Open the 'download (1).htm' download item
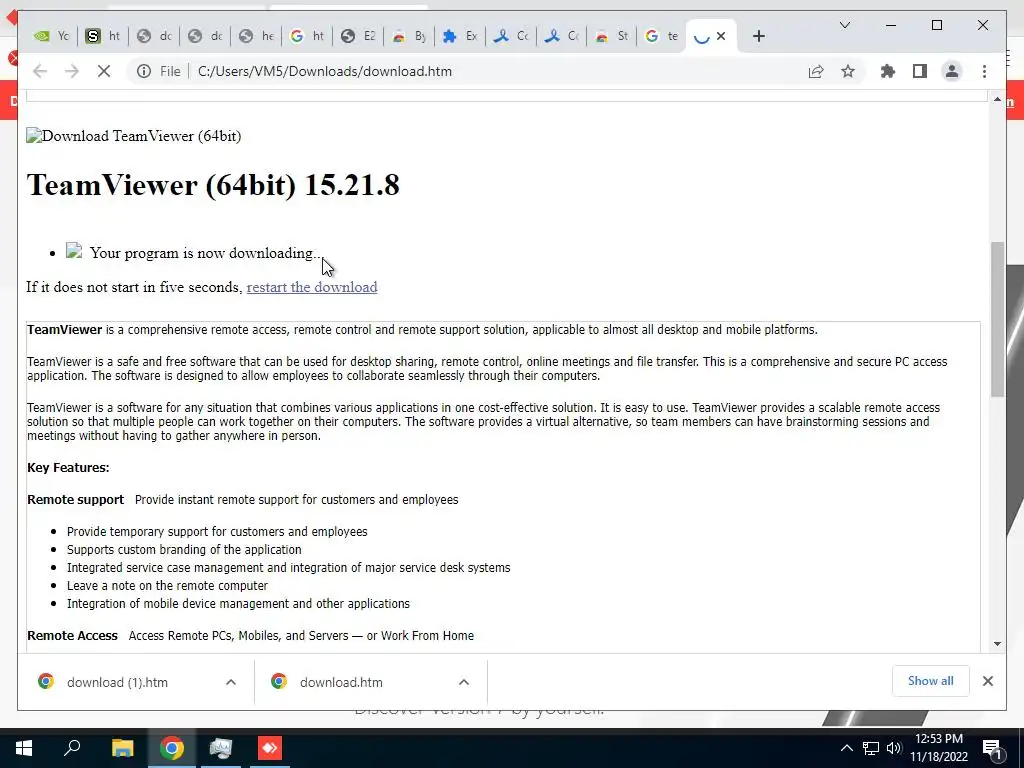1024x768 pixels. [x=118, y=682]
